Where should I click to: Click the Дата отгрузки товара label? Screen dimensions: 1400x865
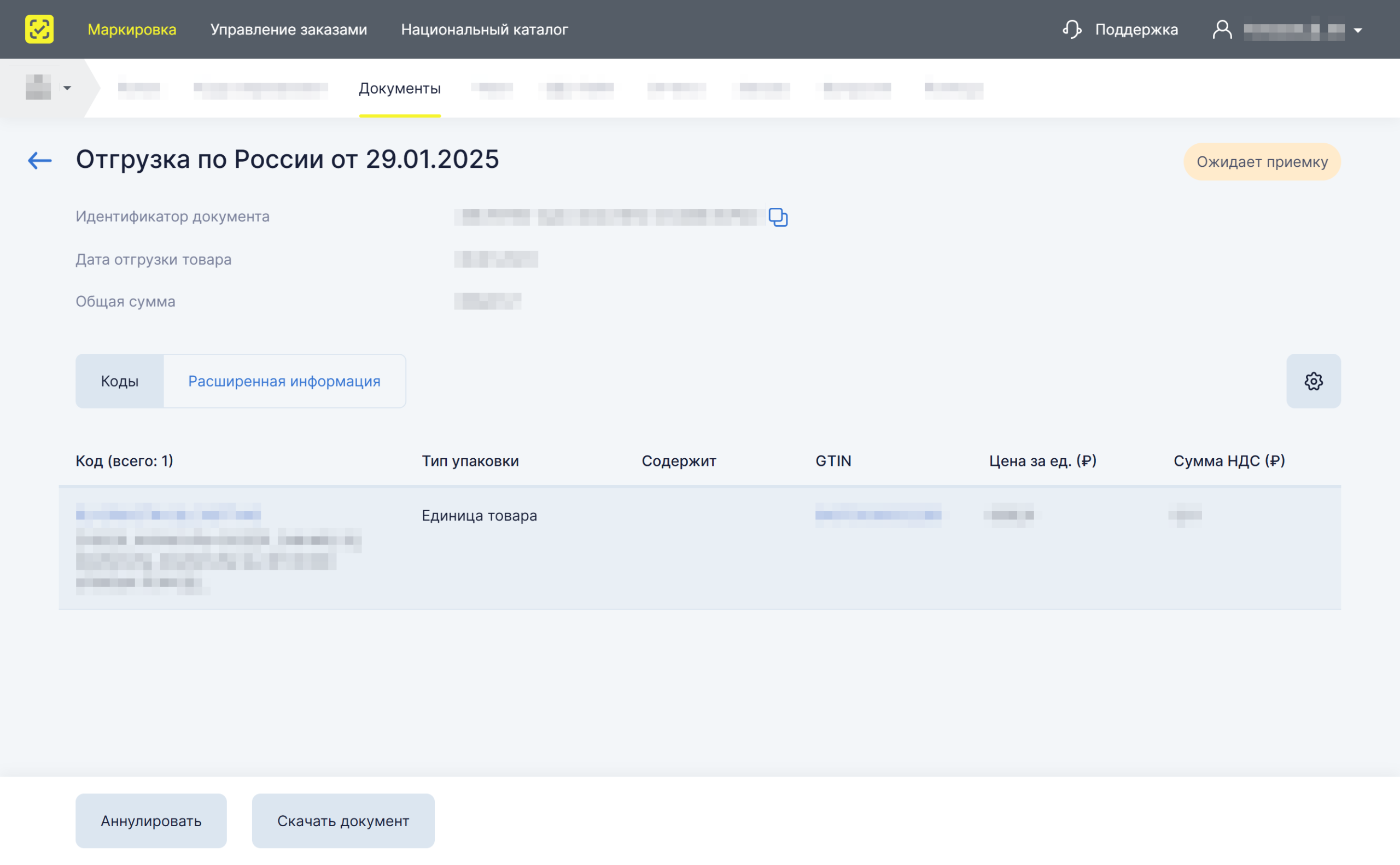[154, 260]
